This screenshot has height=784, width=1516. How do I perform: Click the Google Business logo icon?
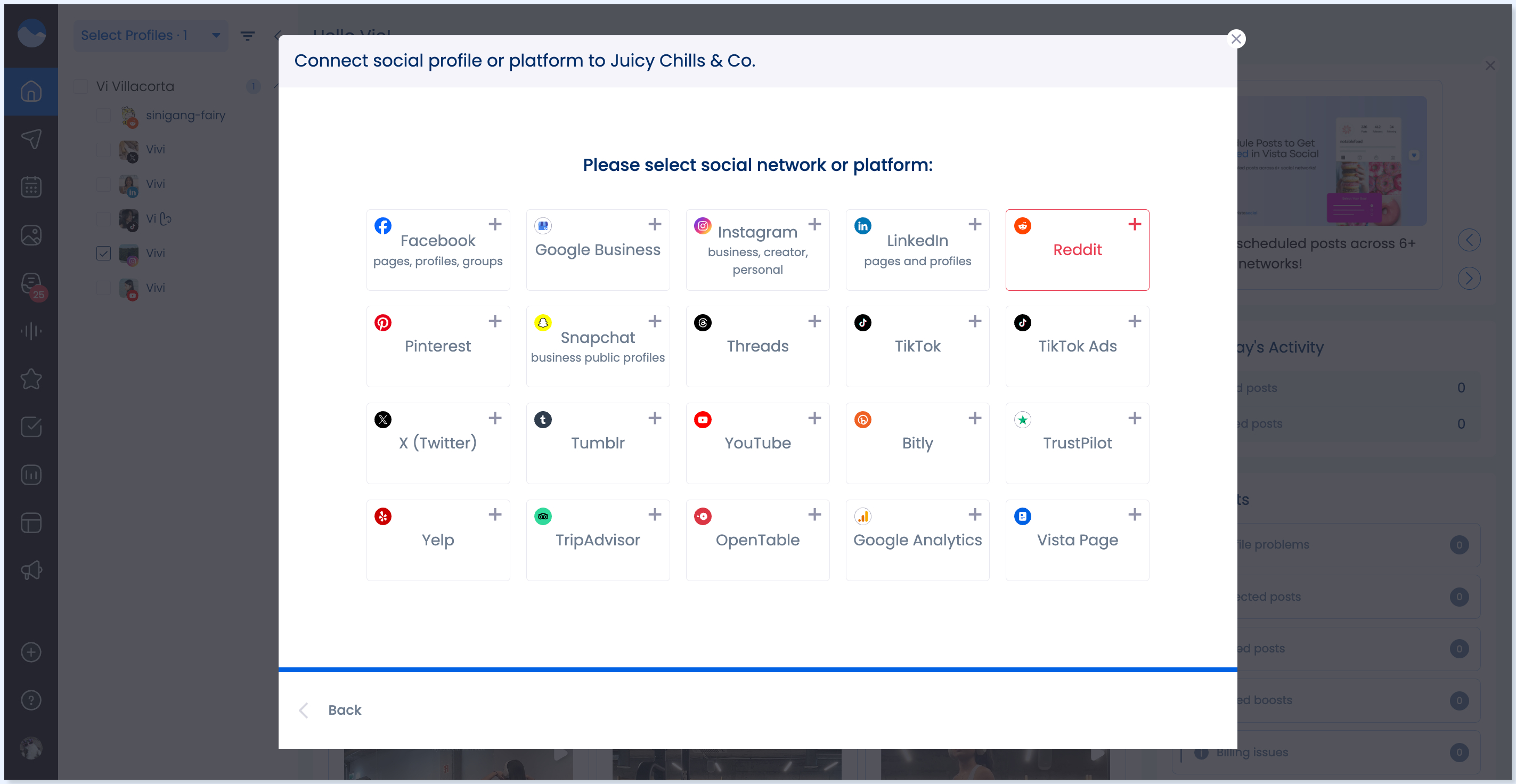[x=543, y=226]
